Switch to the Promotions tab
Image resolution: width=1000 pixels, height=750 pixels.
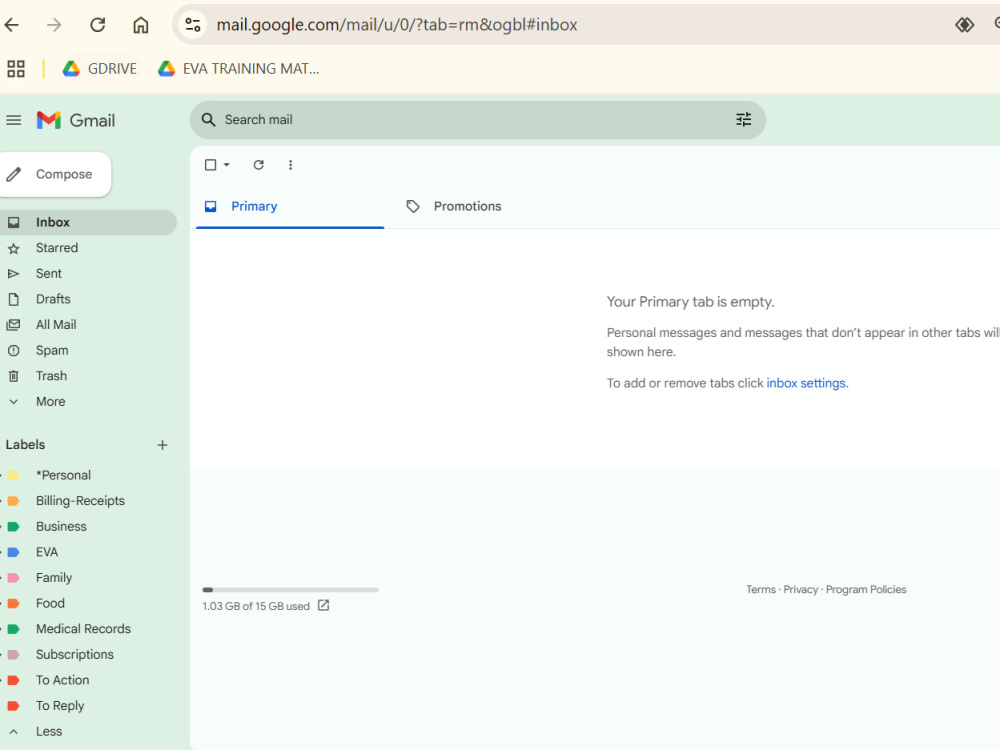pyautogui.click(x=467, y=206)
